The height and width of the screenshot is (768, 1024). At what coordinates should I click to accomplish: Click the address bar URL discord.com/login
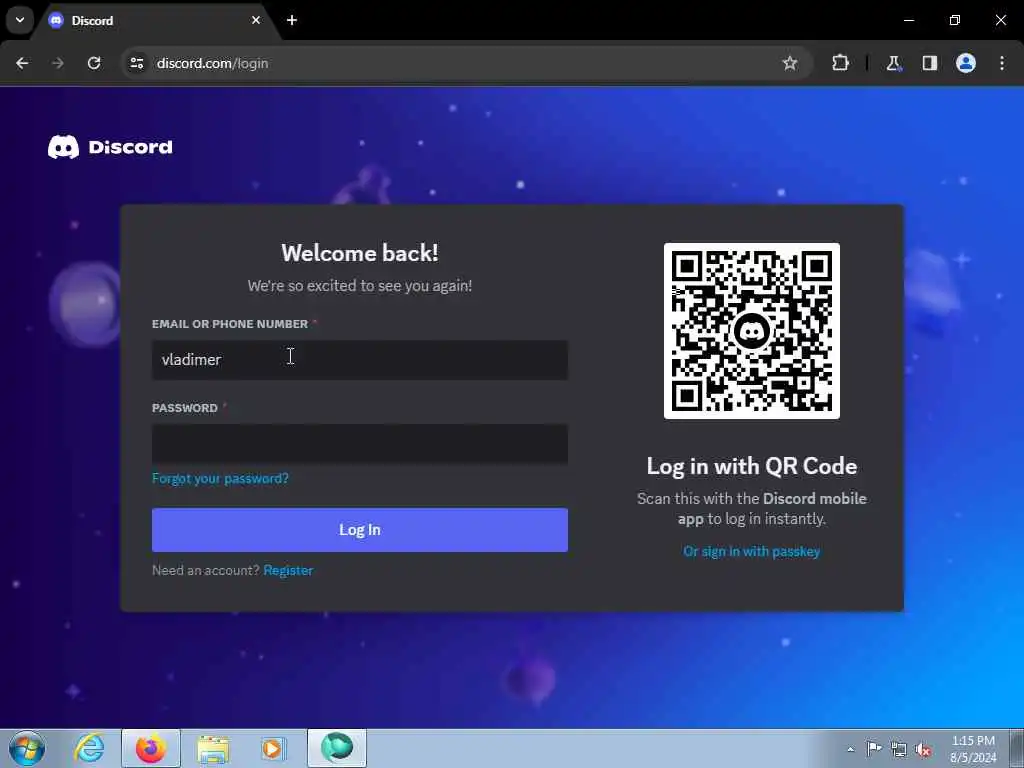coord(212,63)
